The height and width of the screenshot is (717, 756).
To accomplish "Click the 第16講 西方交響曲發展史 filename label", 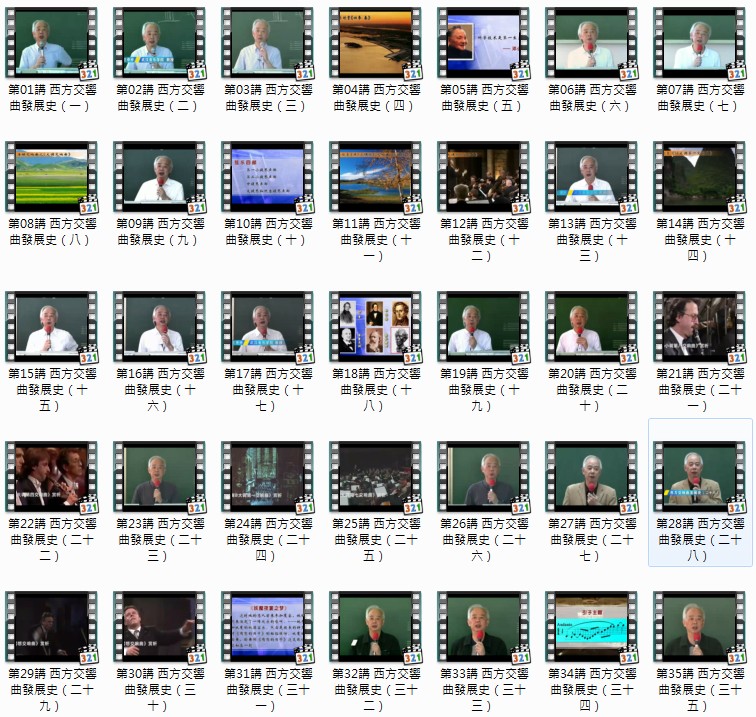I will (x=159, y=389).
